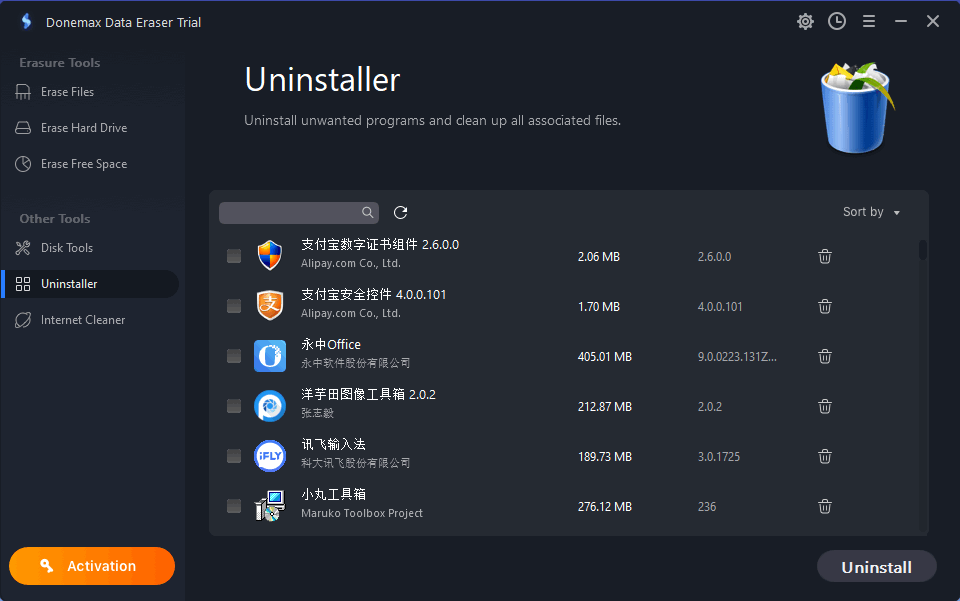Open the settings gear in title bar

click(x=805, y=22)
